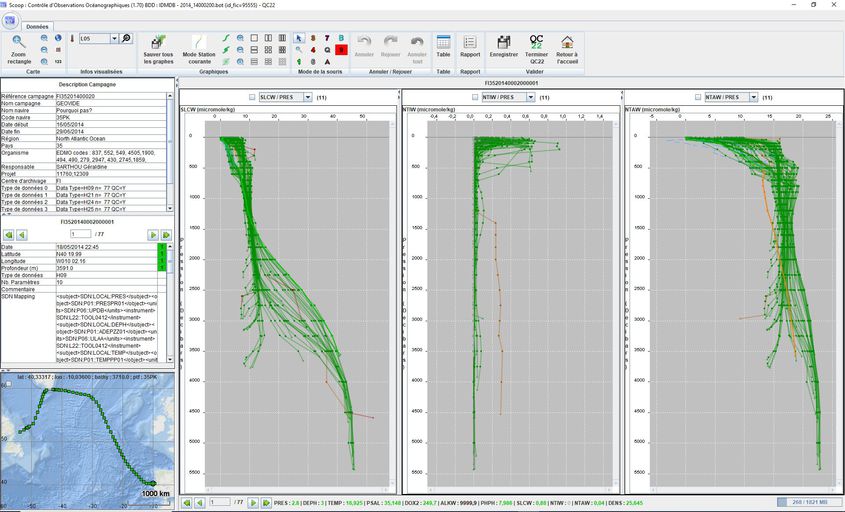Image resolution: width=845 pixels, height=512 pixels.
Task: Go to next station in left panel
Action: pos(153,235)
